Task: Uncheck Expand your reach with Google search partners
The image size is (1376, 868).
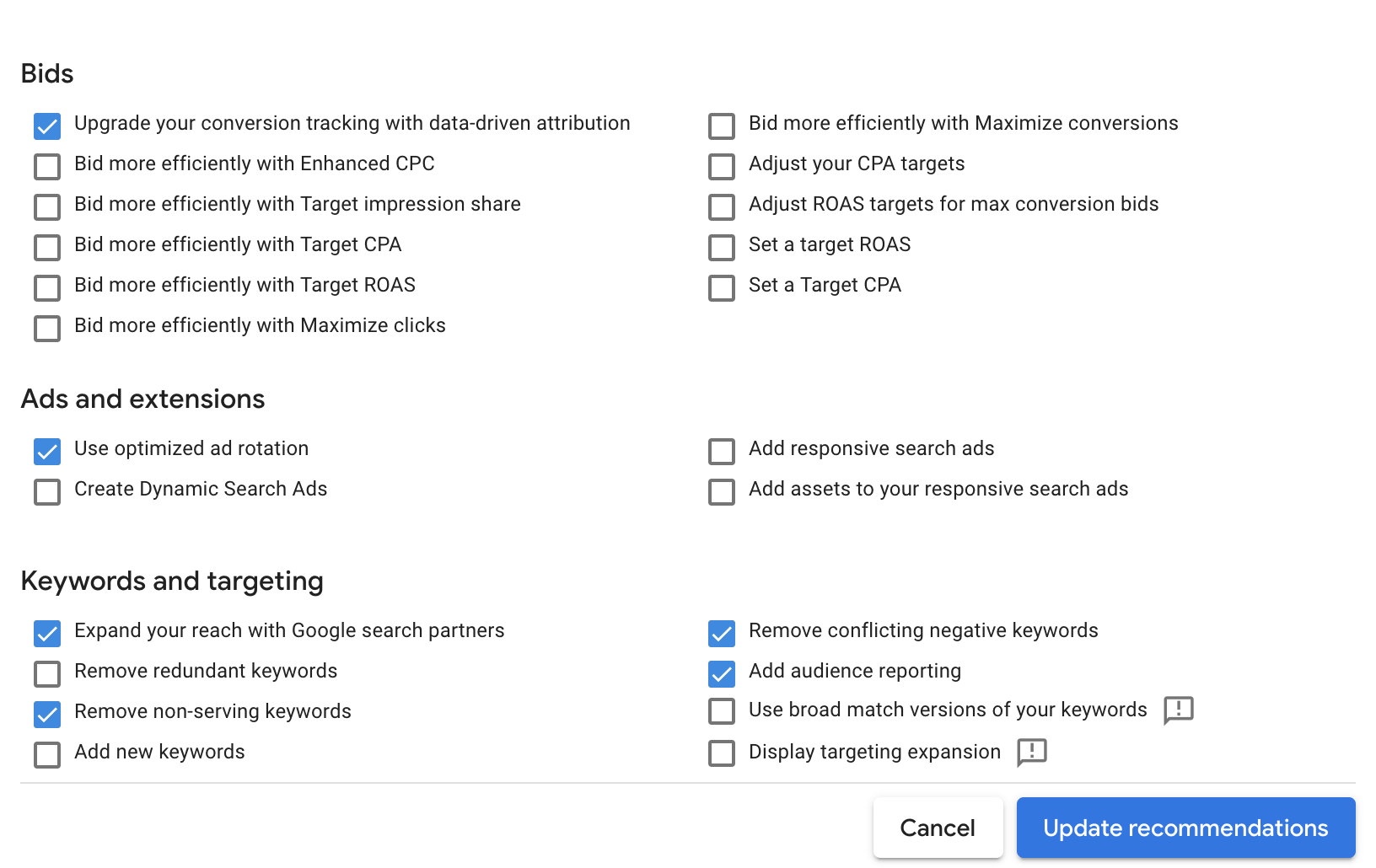Action: 47,634
